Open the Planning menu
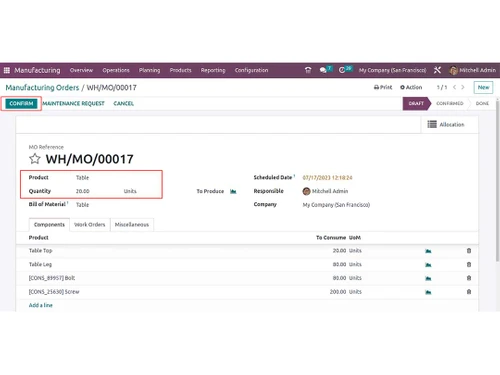 [x=149, y=70]
